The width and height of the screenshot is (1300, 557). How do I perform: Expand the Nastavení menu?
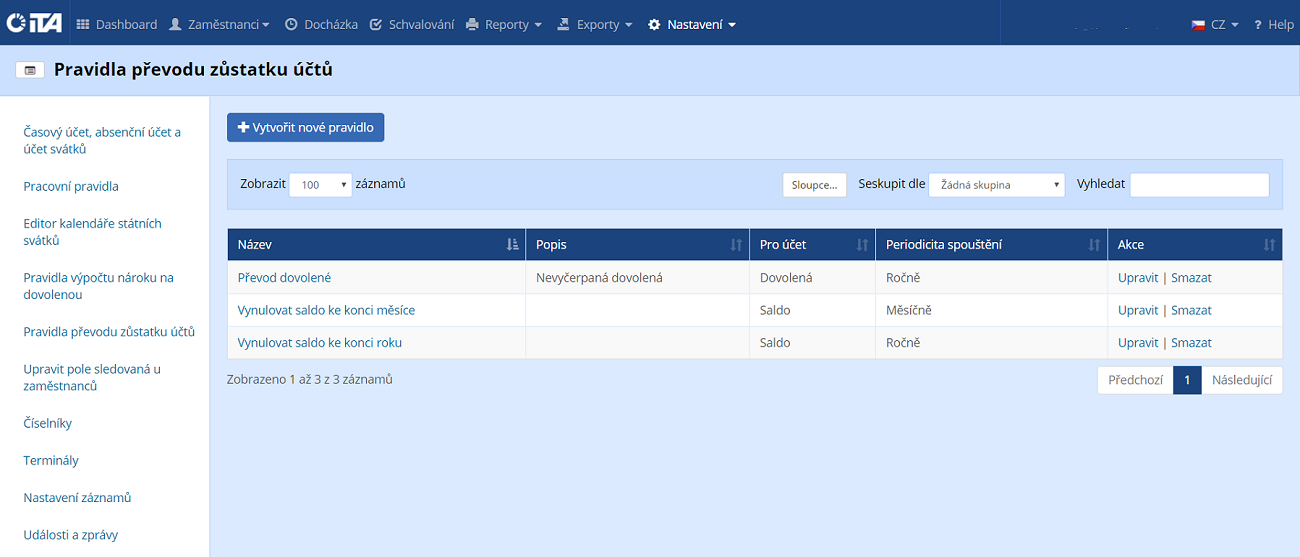point(692,24)
